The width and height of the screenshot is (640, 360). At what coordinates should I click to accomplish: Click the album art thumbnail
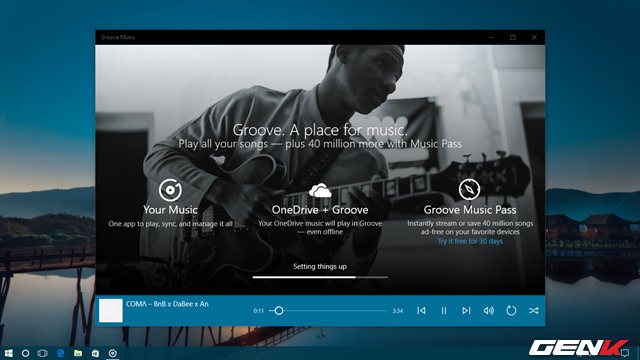[x=111, y=311]
